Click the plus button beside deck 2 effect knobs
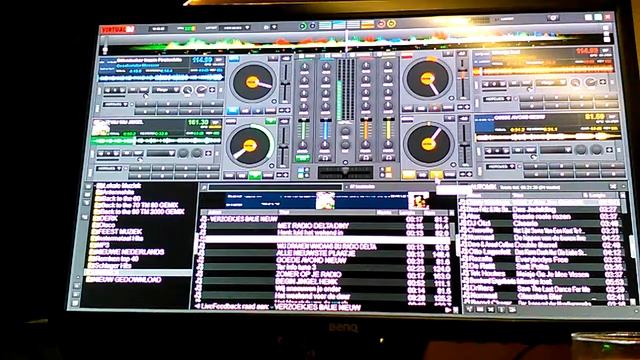The width and height of the screenshot is (640, 360). (x=602, y=82)
